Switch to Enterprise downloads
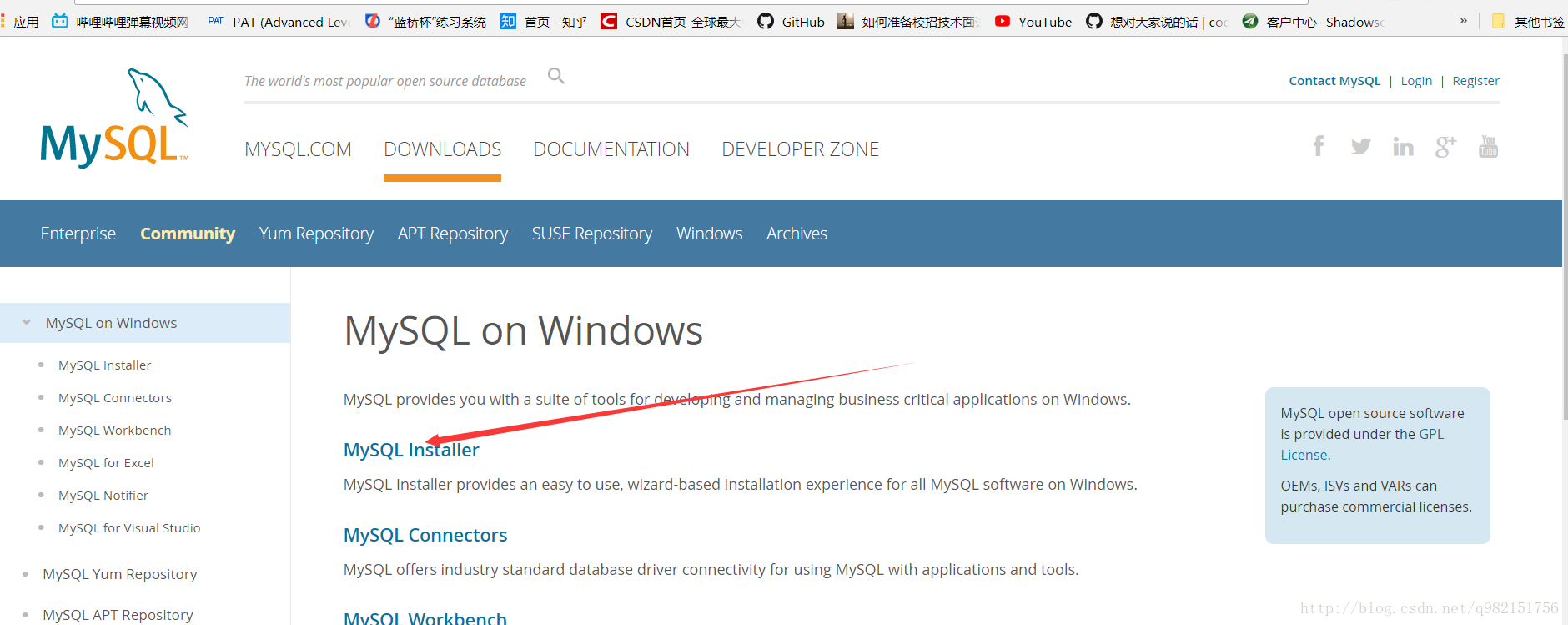The width and height of the screenshot is (1568, 625). [x=78, y=234]
